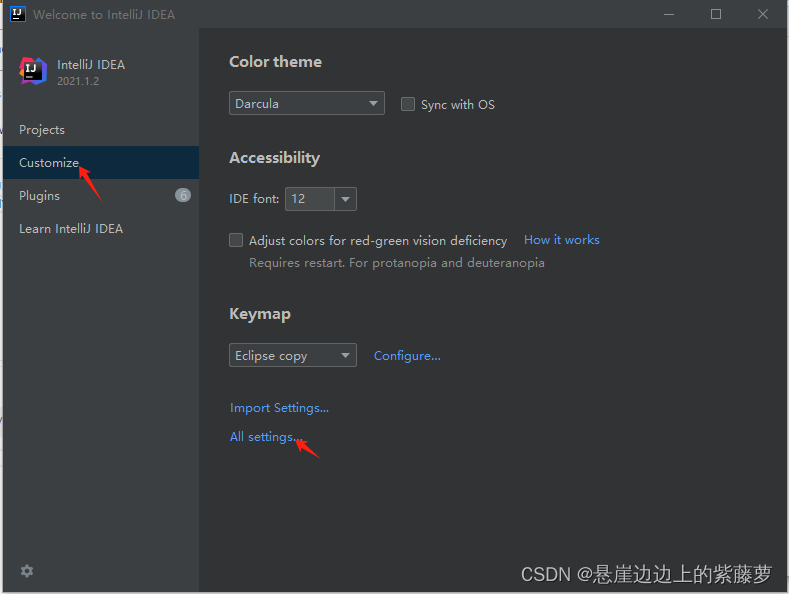The height and width of the screenshot is (594, 789).
Task: Open the Eclipse copy keymap dropdown
Action: (293, 355)
